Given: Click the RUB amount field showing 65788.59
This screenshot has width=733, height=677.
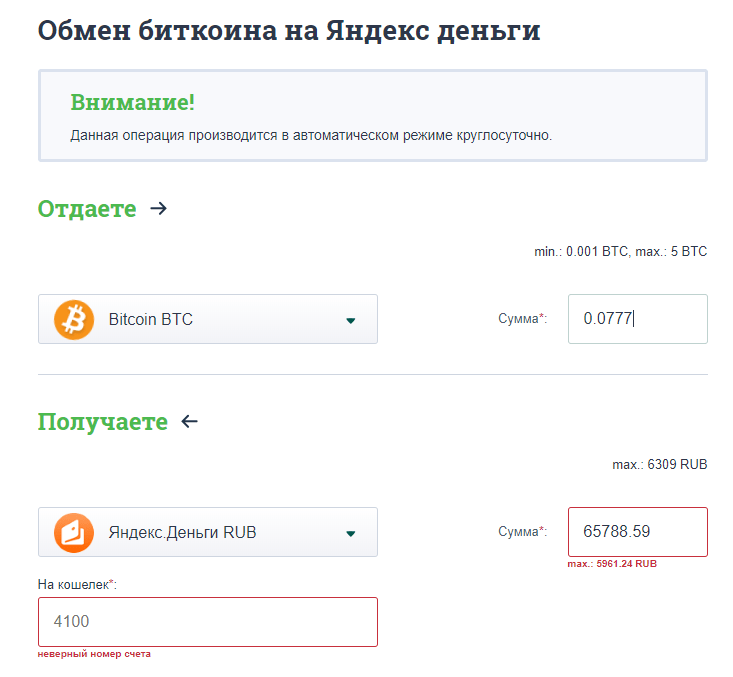Looking at the screenshot, I should point(637,532).
